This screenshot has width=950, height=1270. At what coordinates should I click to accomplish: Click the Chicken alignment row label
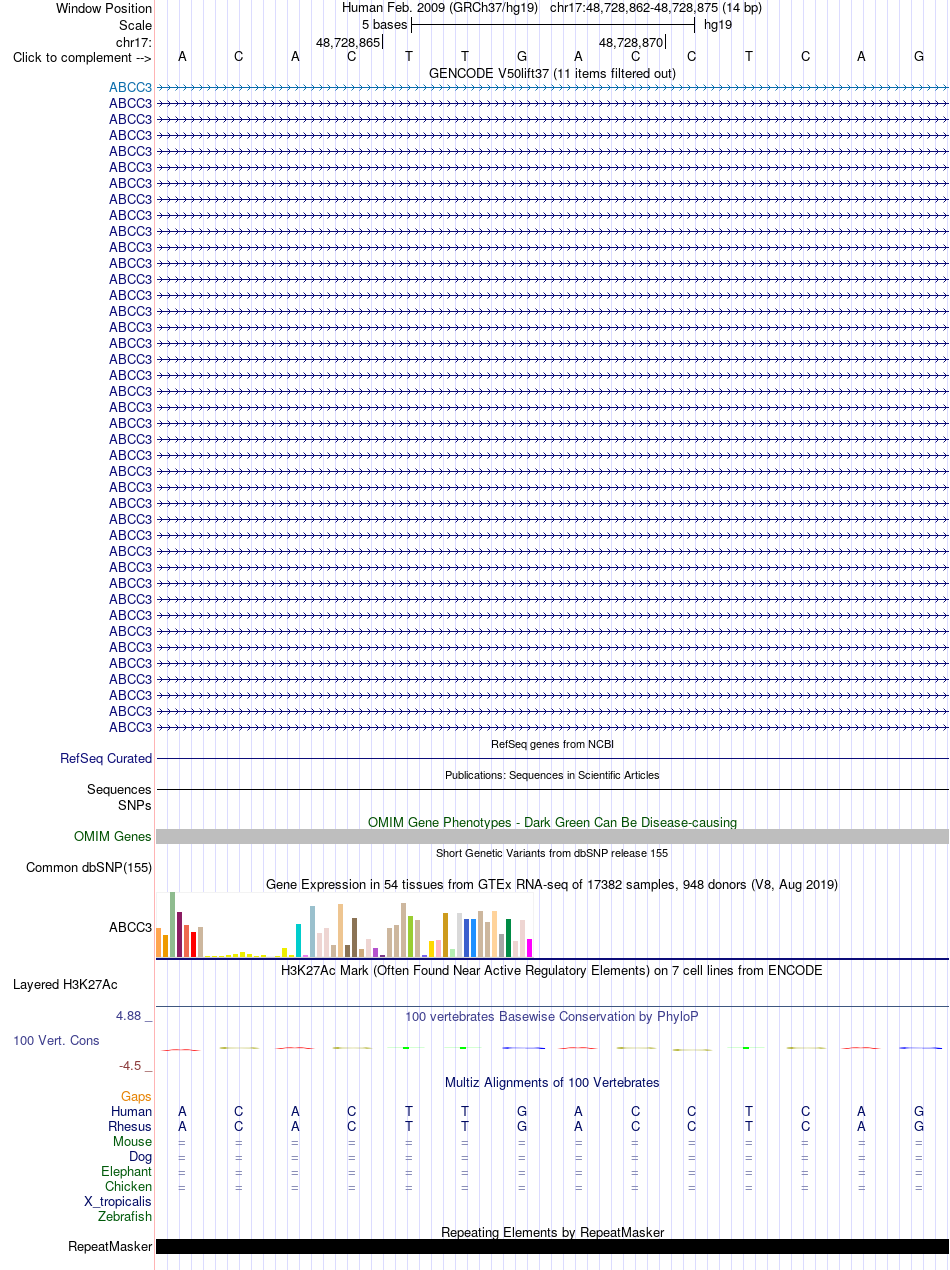tap(128, 1186)
